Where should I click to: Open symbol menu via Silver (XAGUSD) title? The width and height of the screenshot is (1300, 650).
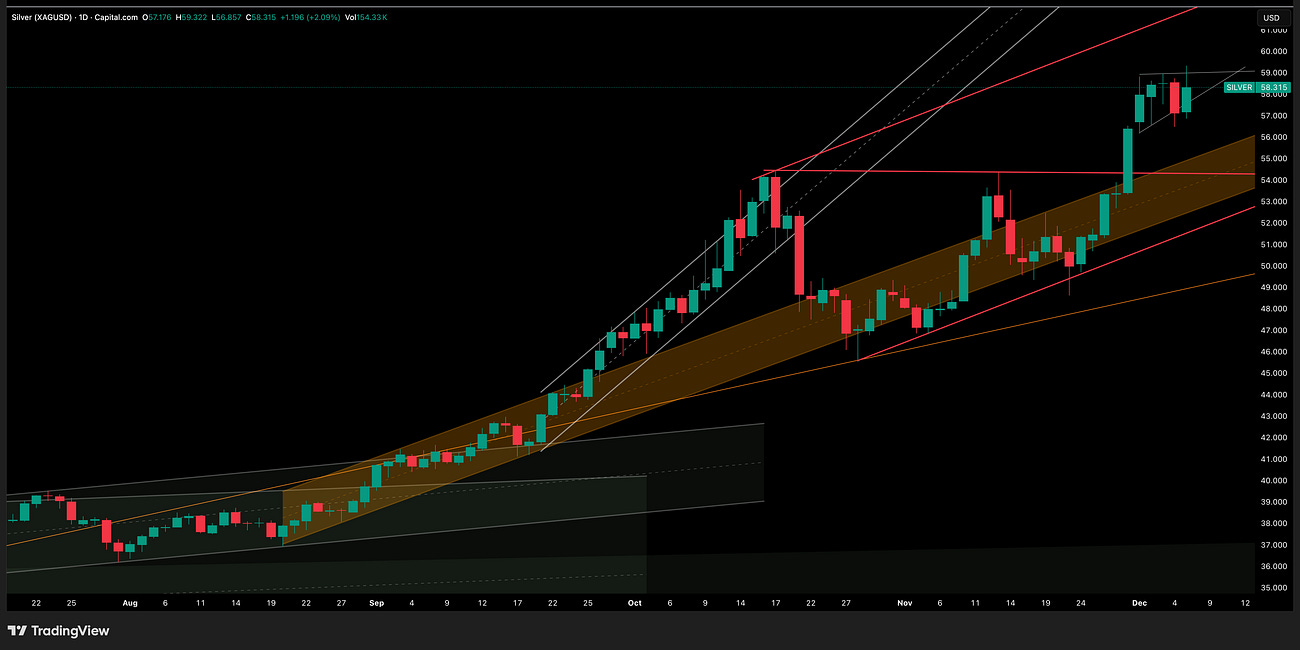click(x=42, y=17)
